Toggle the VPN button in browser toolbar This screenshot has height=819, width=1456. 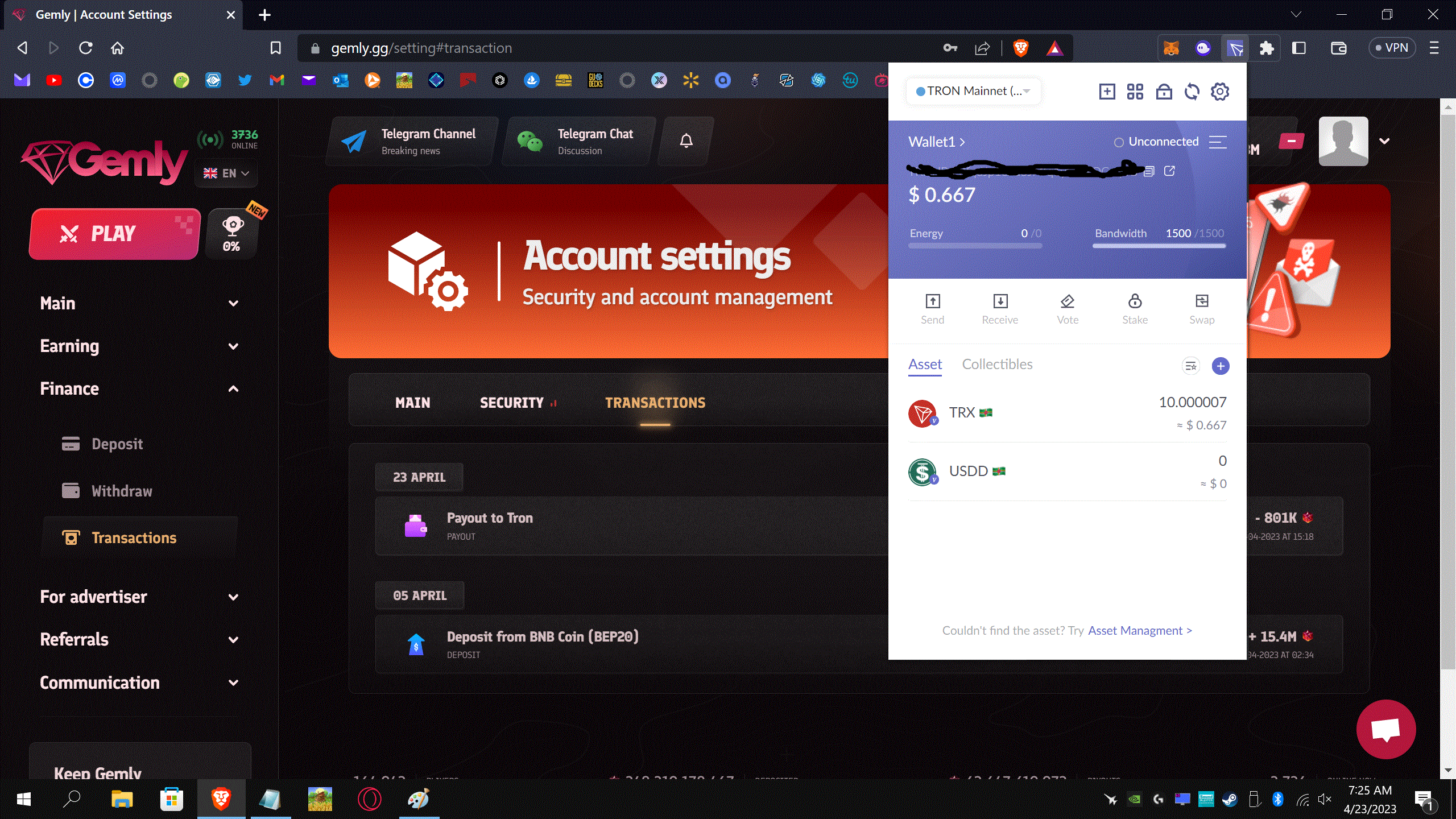pyautogui.click(x=1391, y=48)
